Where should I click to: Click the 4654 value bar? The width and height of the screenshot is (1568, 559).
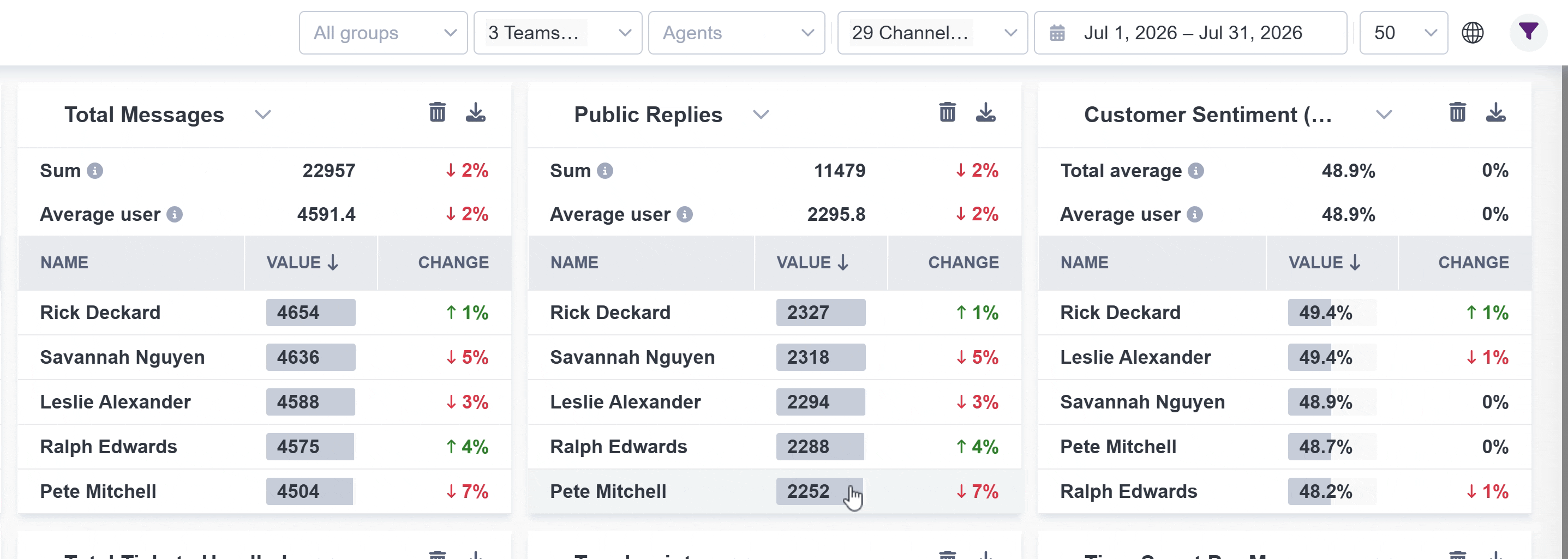click(x=310, y=312)
